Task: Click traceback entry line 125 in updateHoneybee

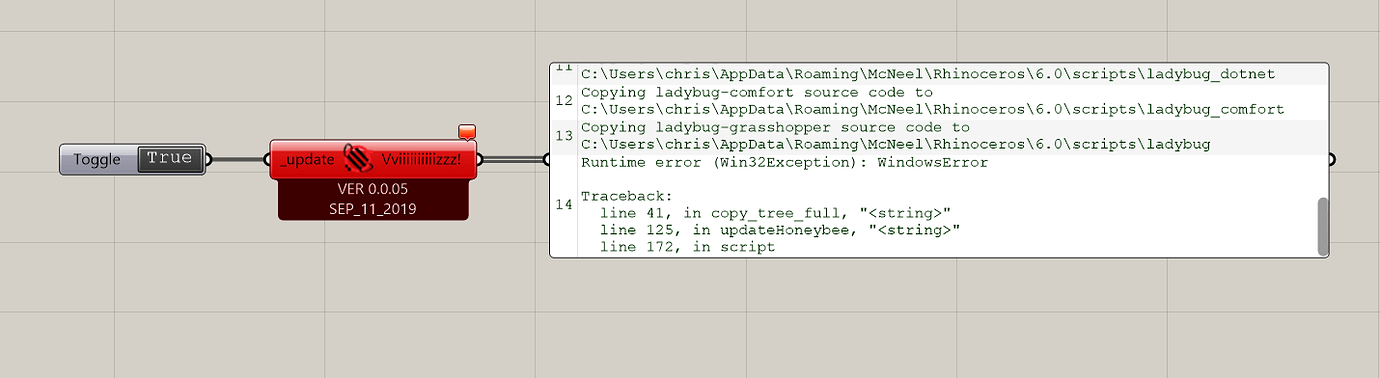Action: click(779, 230)
